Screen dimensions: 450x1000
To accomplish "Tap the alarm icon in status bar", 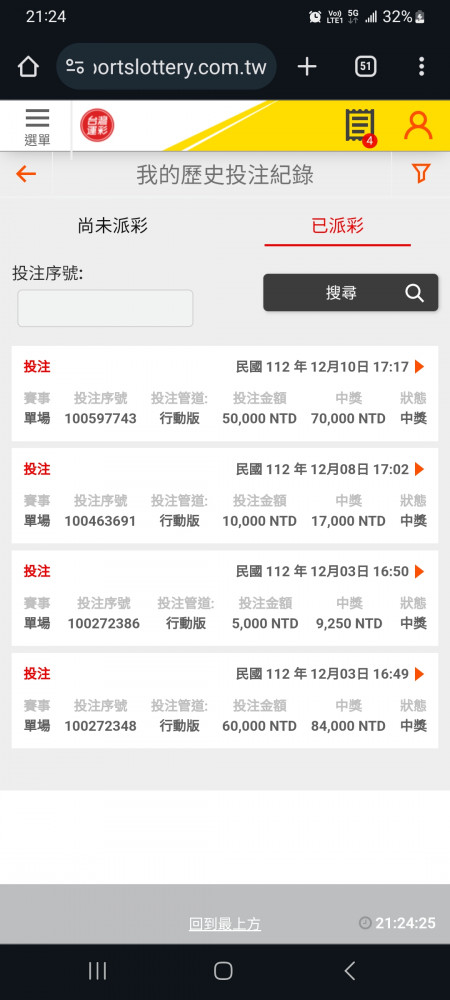I will coord(315,17).
